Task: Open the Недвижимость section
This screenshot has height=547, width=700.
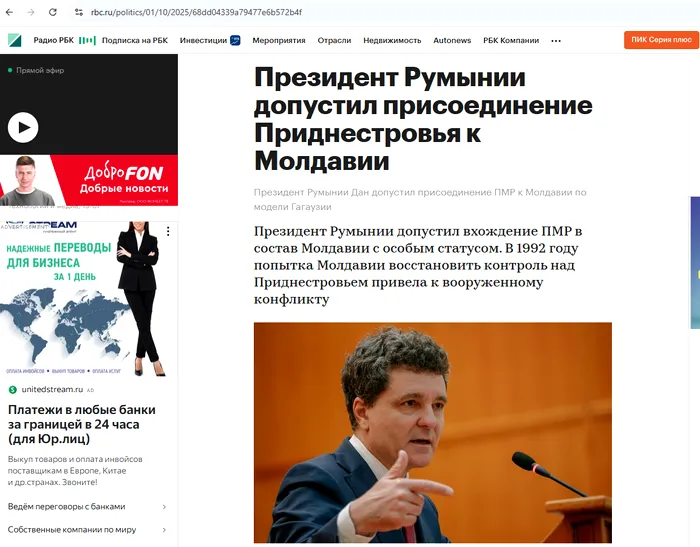Action: [x=392, y=41]
